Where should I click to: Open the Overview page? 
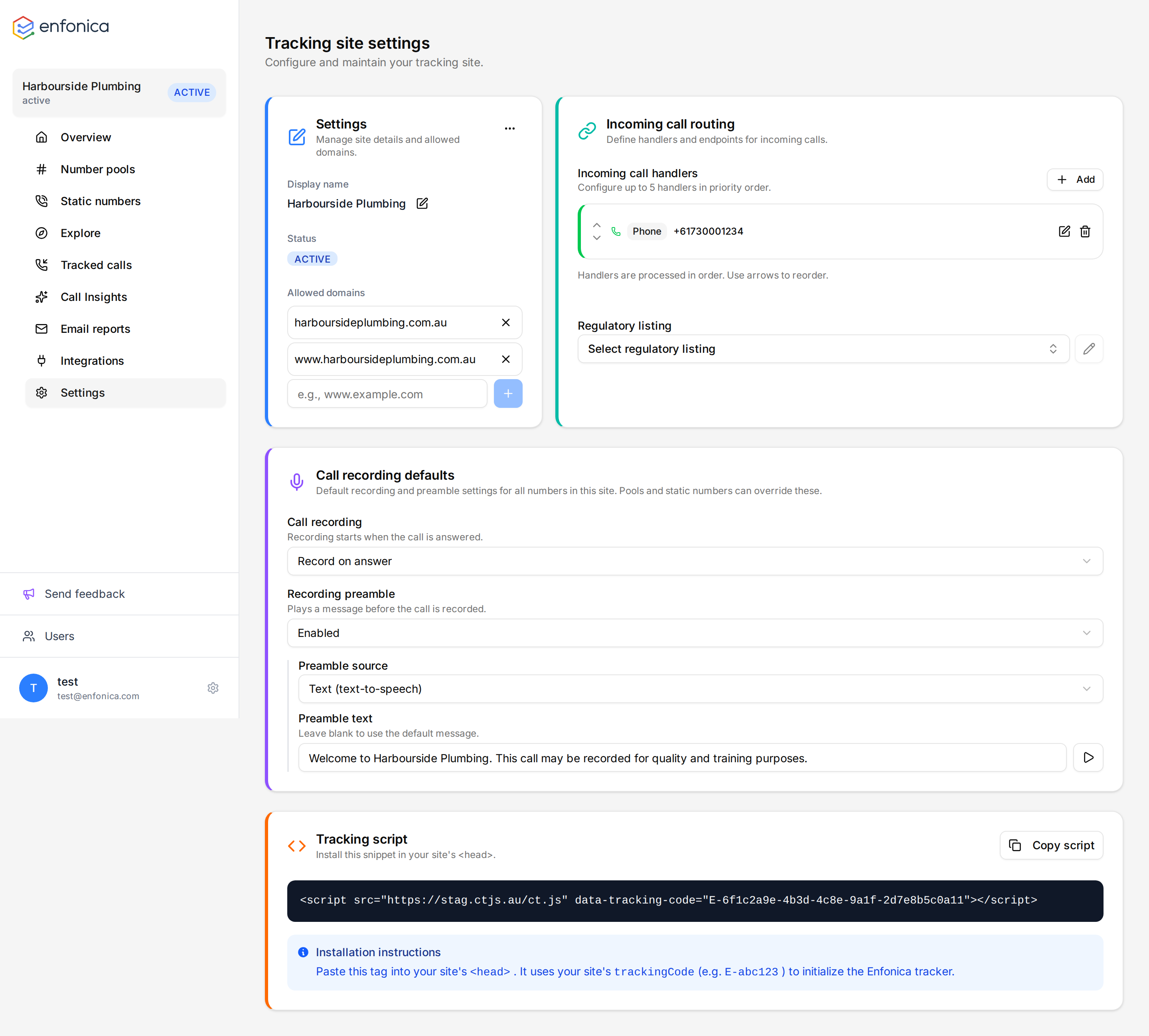[x=125, y=137]
